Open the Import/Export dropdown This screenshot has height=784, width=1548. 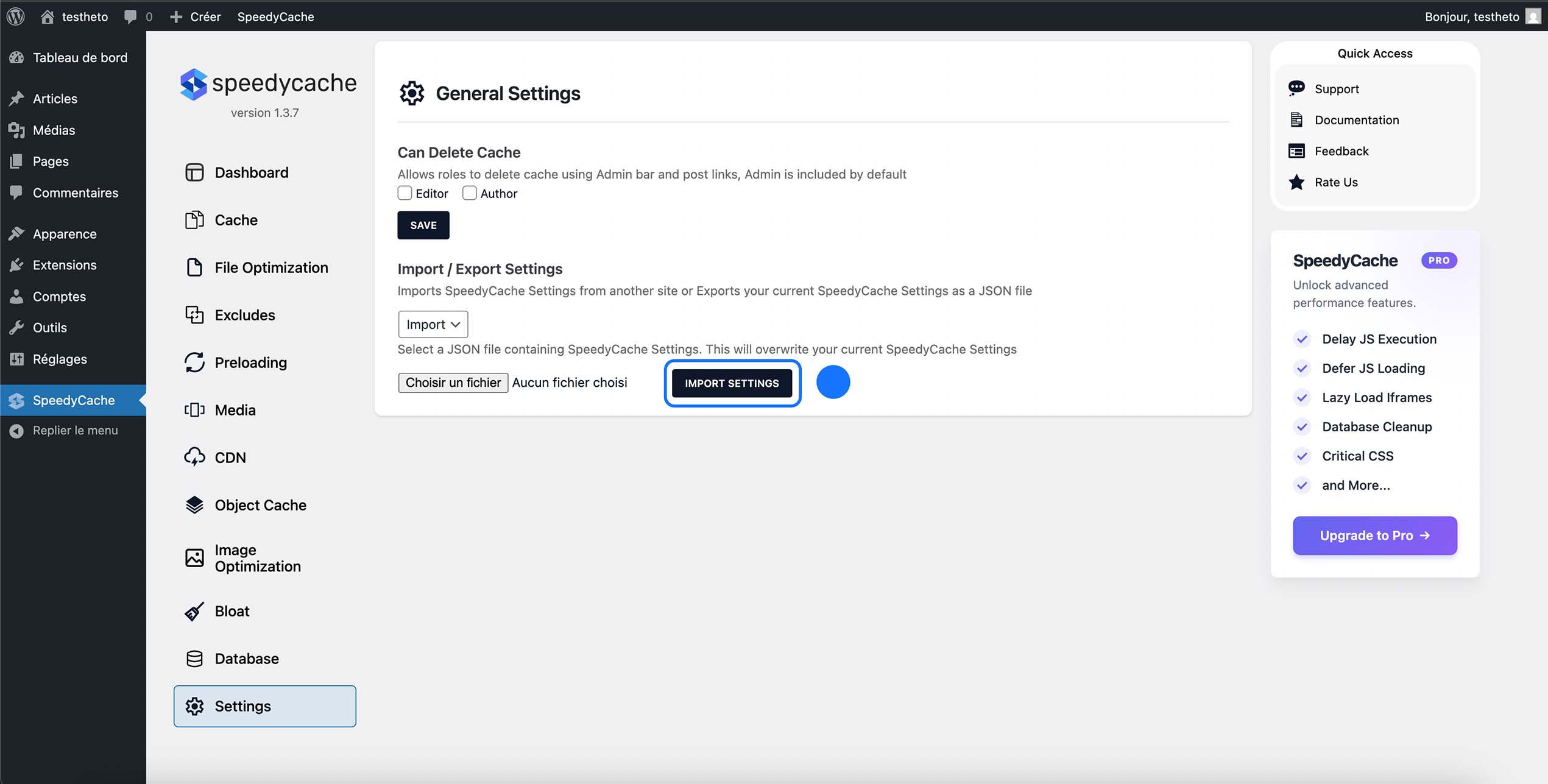click(433, 324)
